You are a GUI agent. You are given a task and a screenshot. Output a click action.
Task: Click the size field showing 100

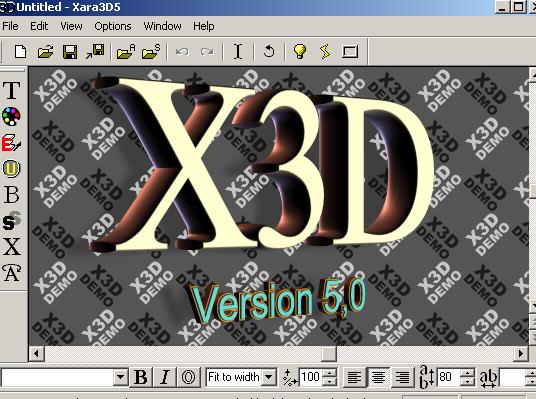pyautogui.click(x=311, y=377)
